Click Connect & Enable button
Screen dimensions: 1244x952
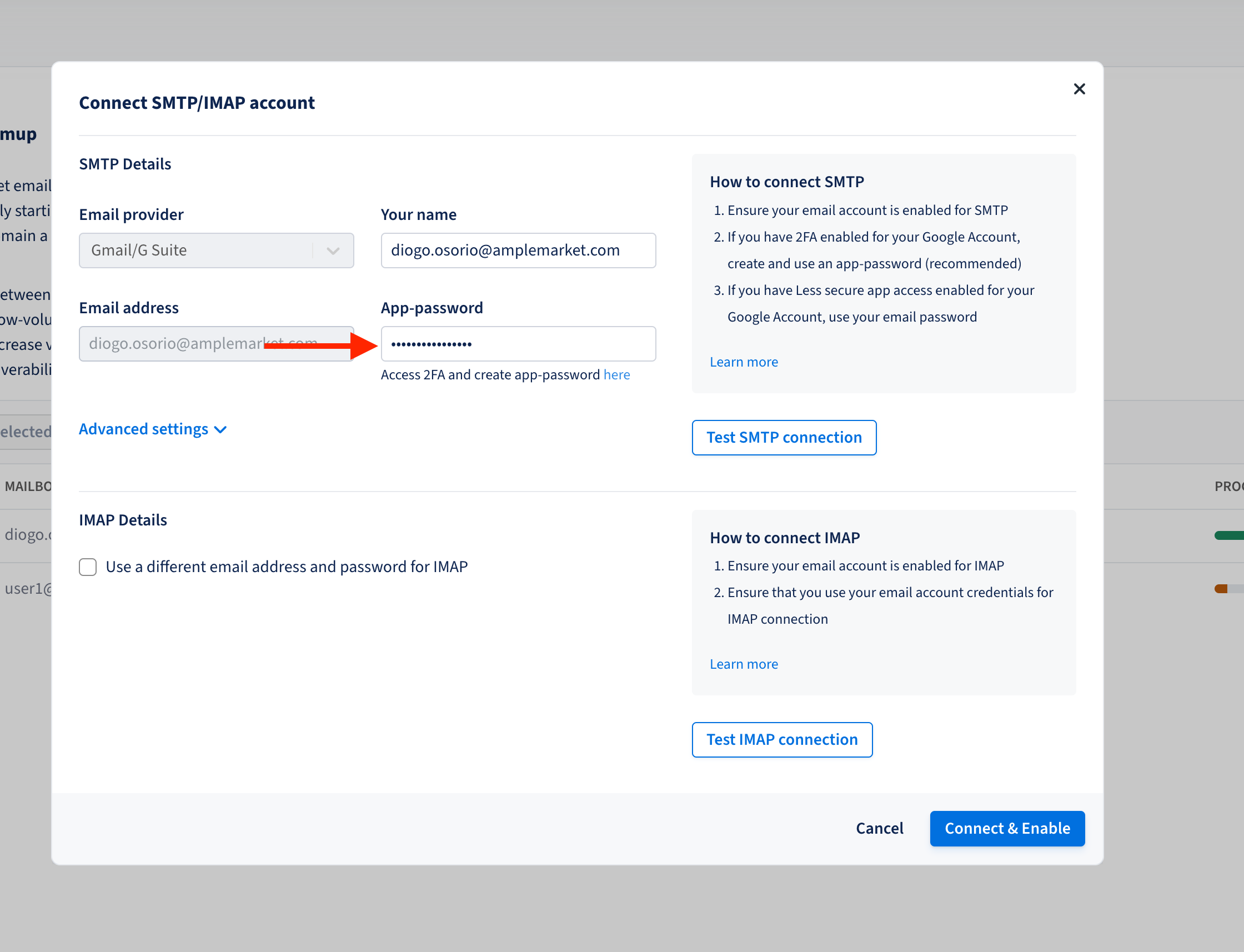click(1007, 828)
